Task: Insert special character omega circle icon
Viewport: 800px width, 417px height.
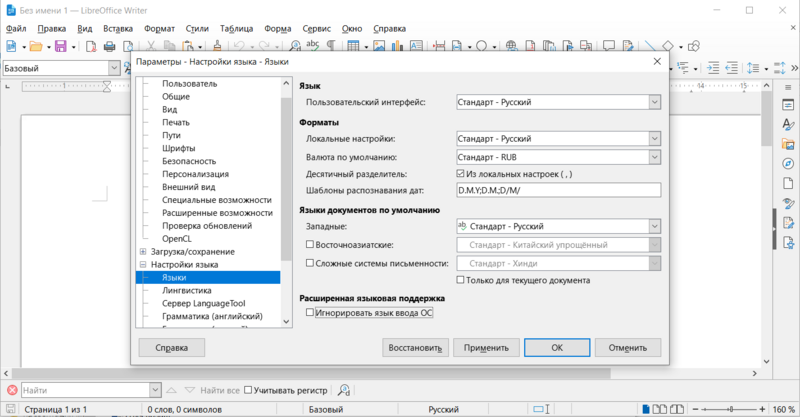Action: pyautogui.click(x=481, y=46)
